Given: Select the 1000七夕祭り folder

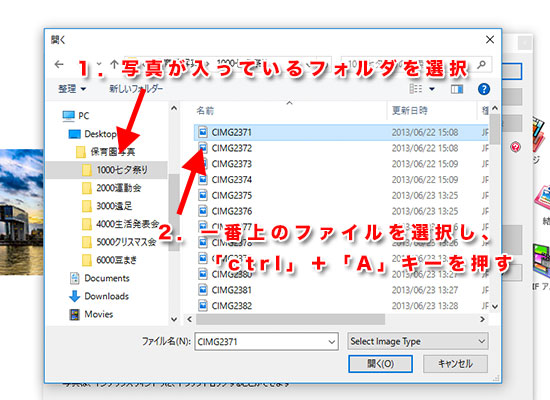Looking at the screenshot, I should [x=122, y=170].
